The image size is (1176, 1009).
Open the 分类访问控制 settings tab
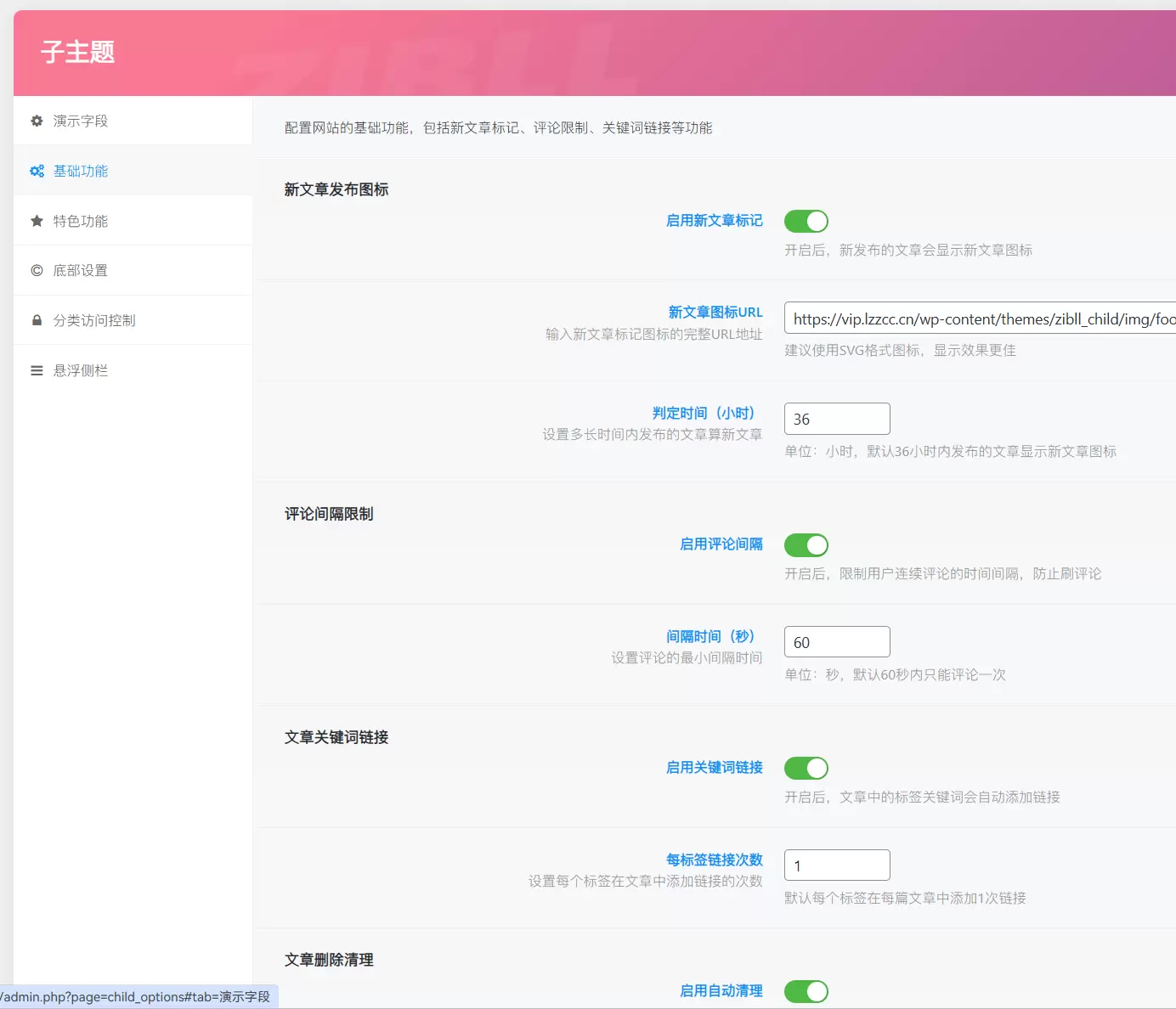click(133, 320)
